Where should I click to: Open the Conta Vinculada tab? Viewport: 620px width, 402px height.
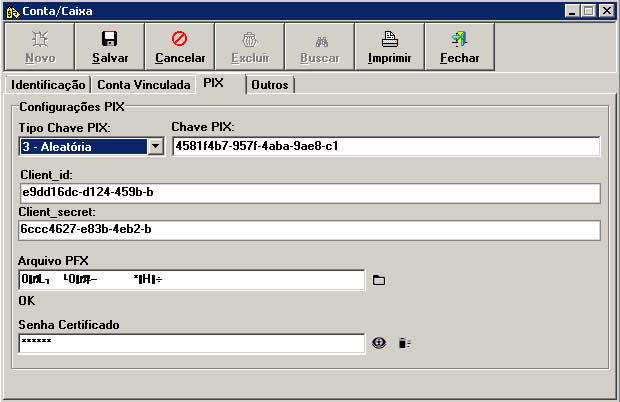tap(143, 85)
